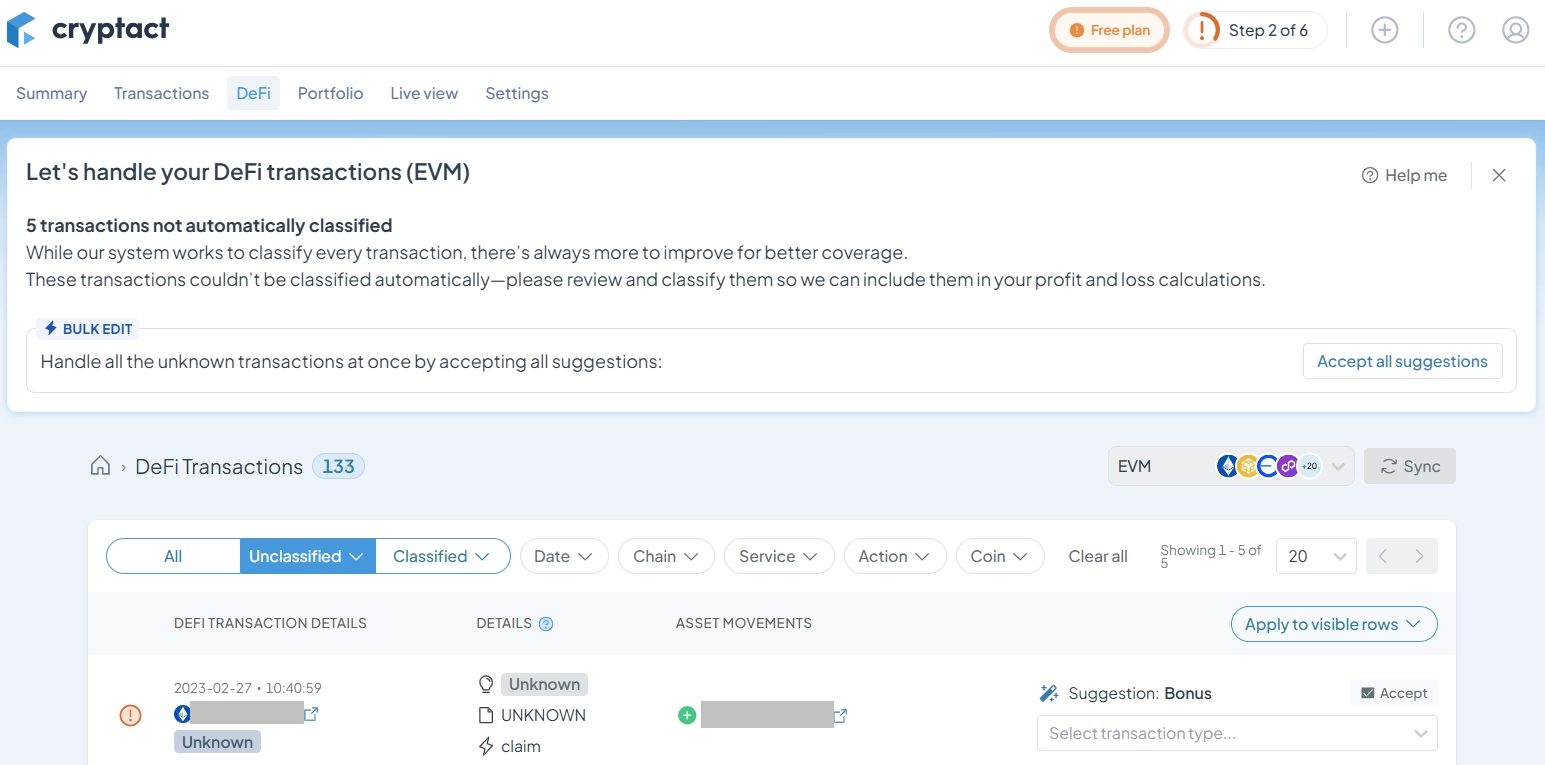Expand the Date filter
1545x765 pixels.
(564, 556)
